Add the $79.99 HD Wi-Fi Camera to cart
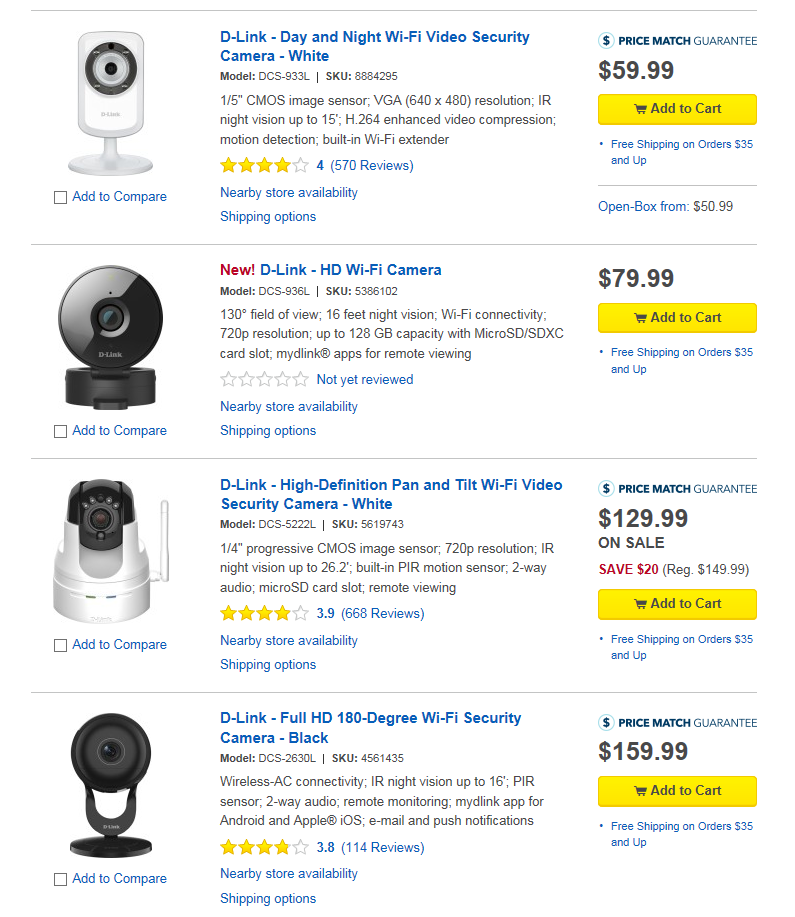The height and width of the screenshot is (917, 795). (x=677, y=318)
